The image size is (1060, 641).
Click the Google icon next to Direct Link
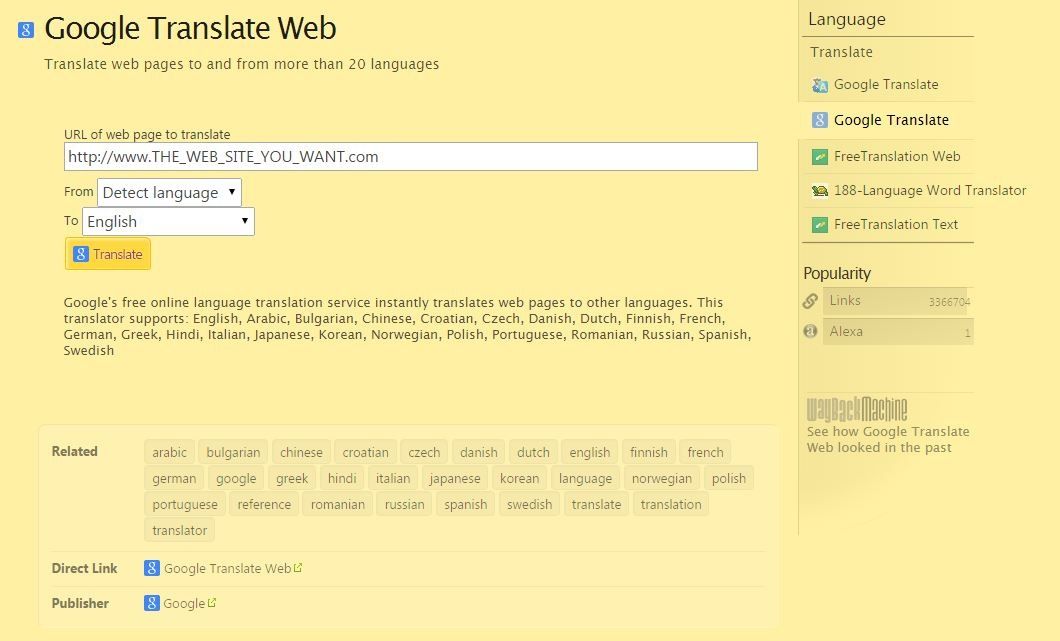(x=151, y=568)
